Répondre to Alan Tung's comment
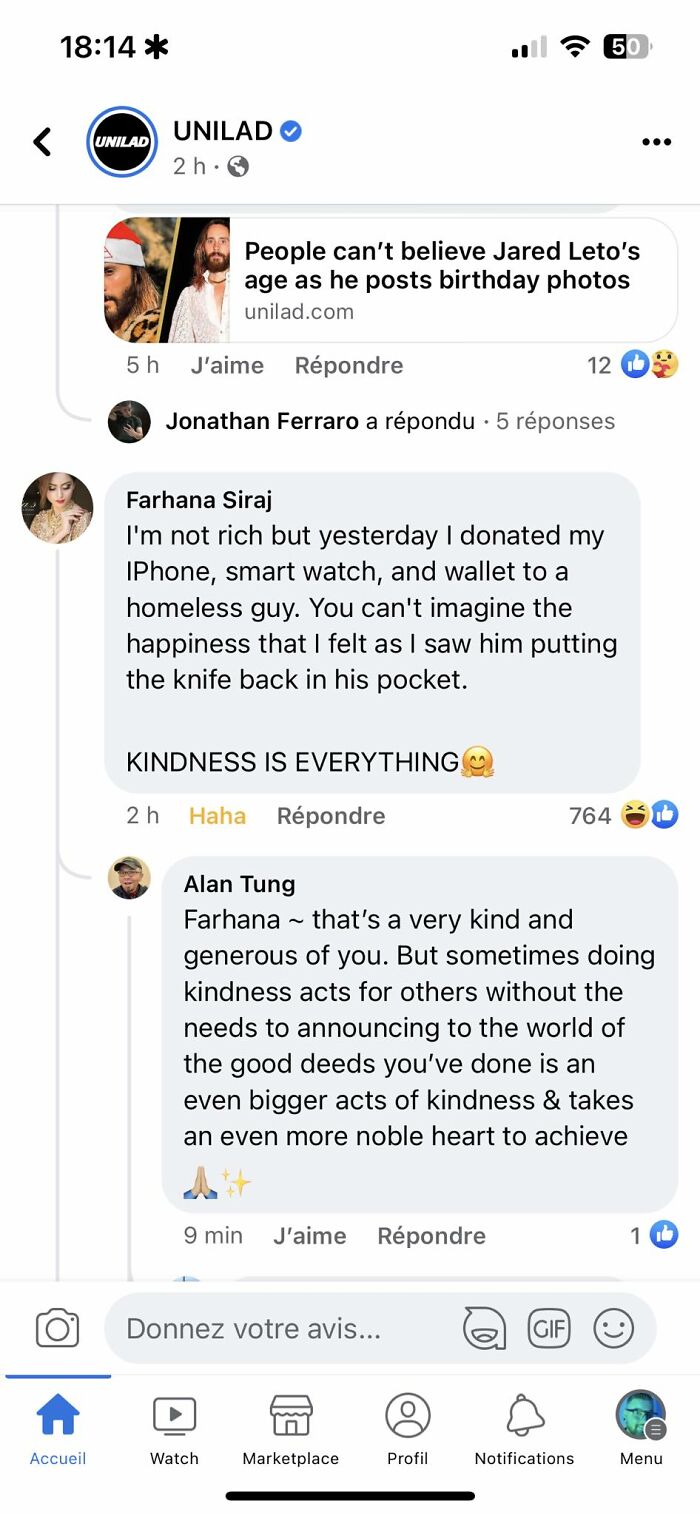 [431, 1235]
